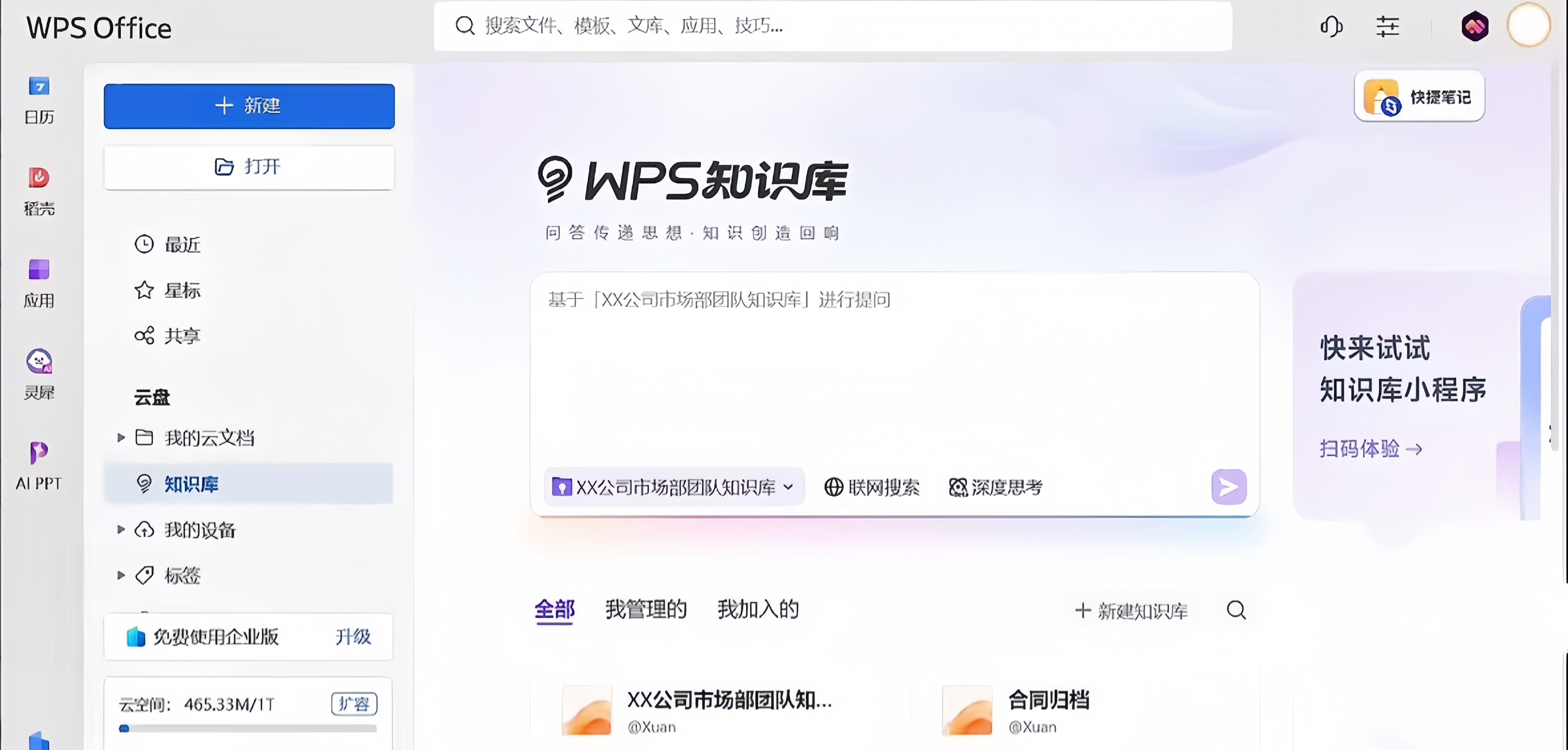This screenshot has height=750, width=1568.
Task: Launch the 灵犀 assistant icon
Action: (39, 362)
